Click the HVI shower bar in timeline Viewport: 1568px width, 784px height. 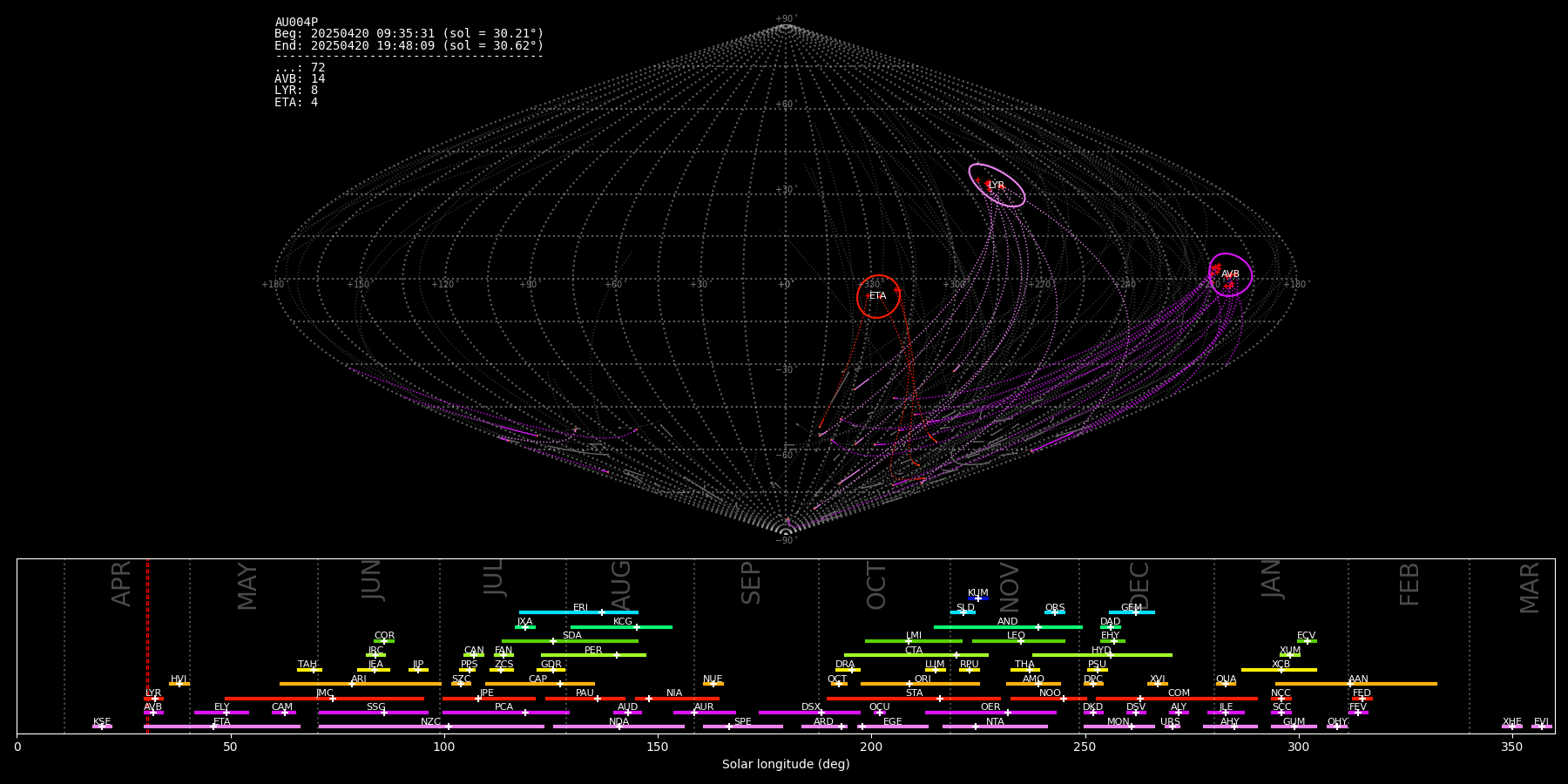(x=179, y=684)
